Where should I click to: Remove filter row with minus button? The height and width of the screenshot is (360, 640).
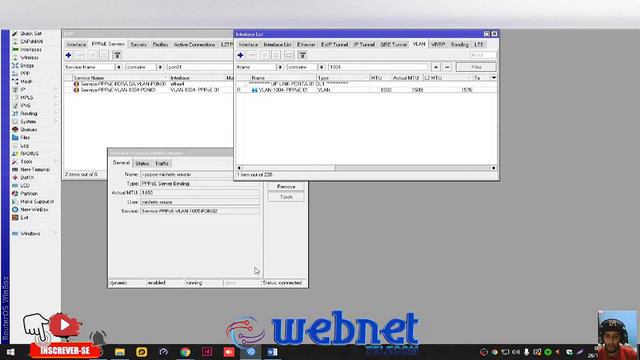point(447,67)
